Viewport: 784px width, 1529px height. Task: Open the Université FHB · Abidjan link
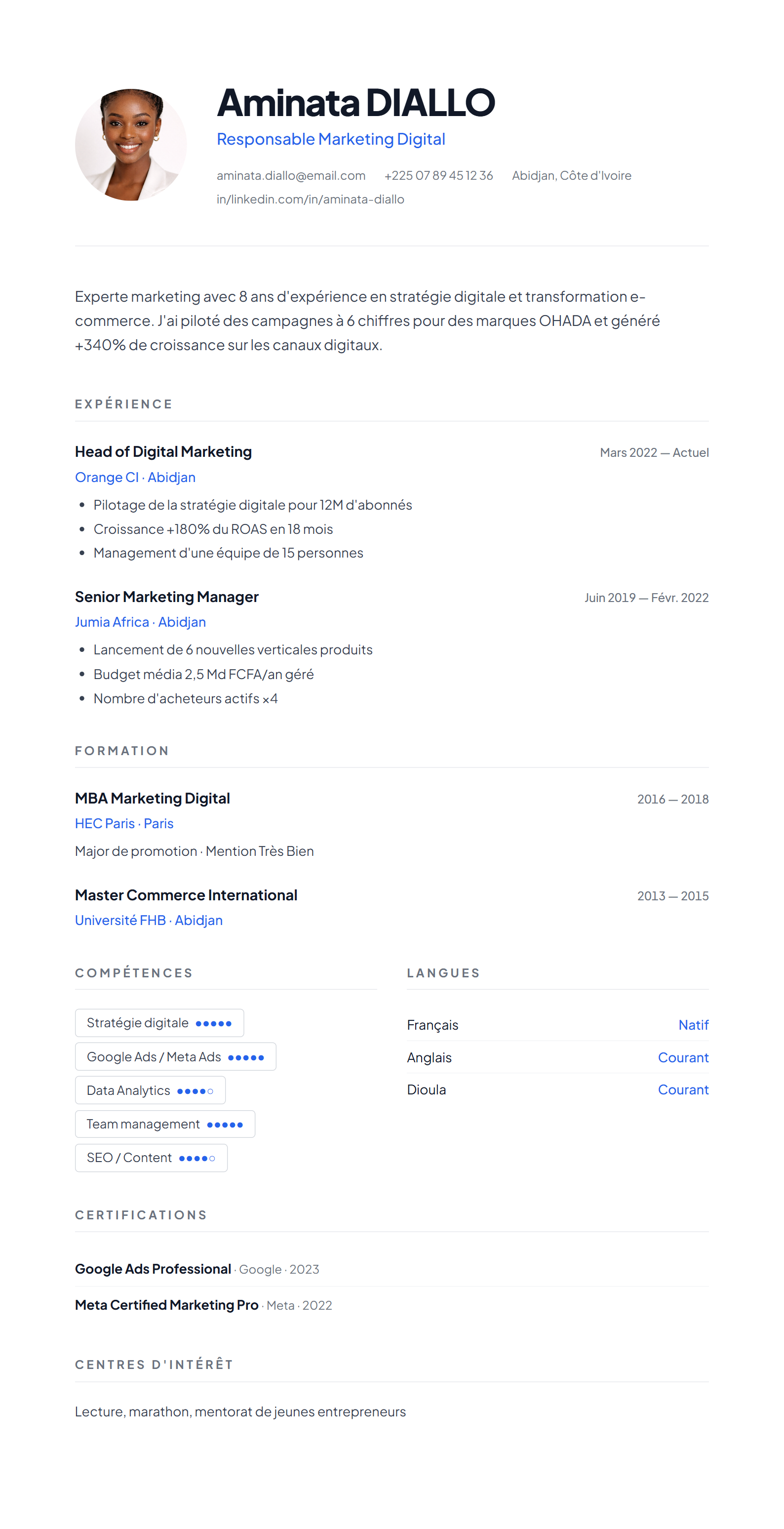click(x=149, y=920)
